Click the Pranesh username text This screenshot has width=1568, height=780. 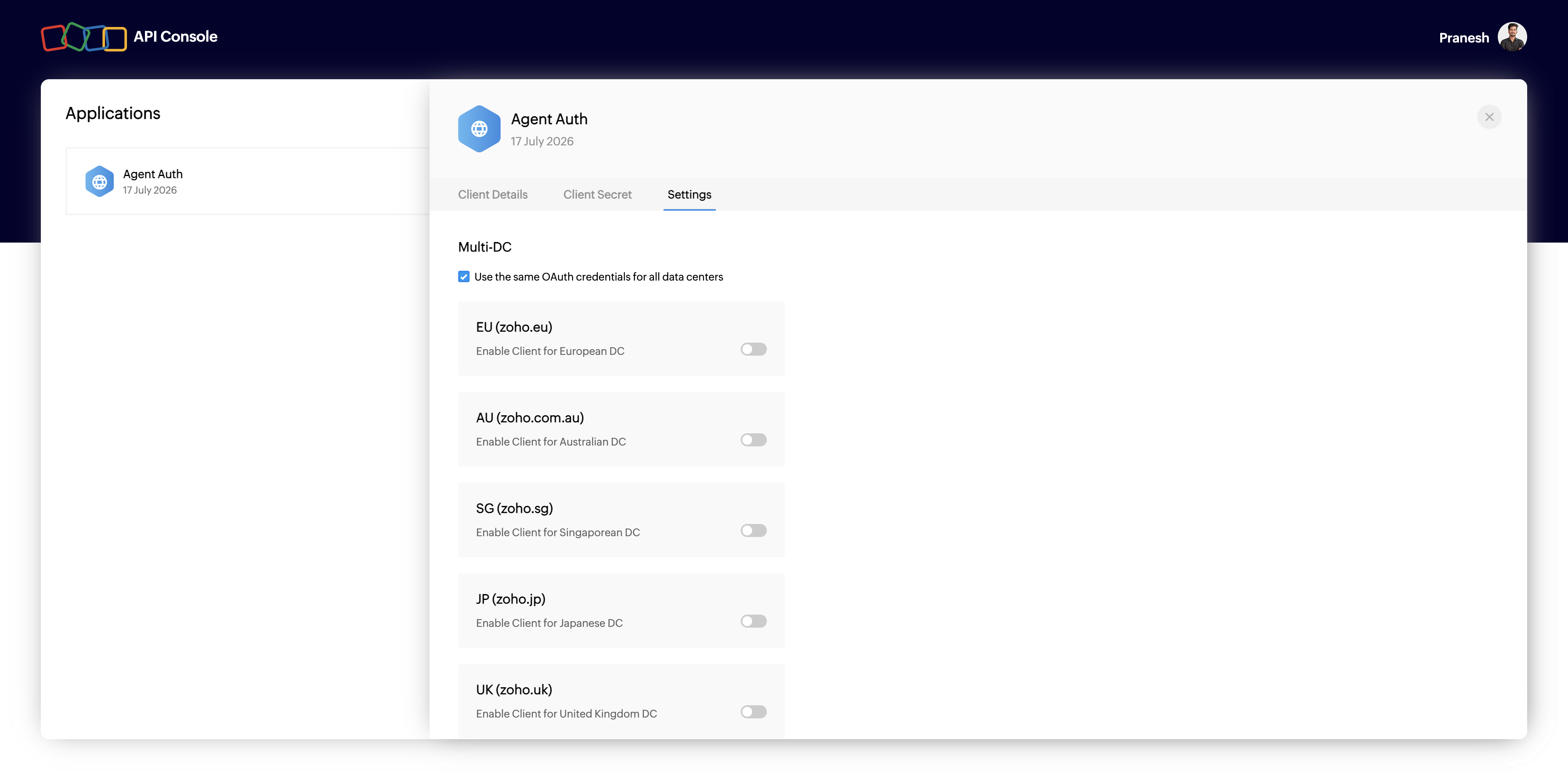click(x=1464, y=38)
